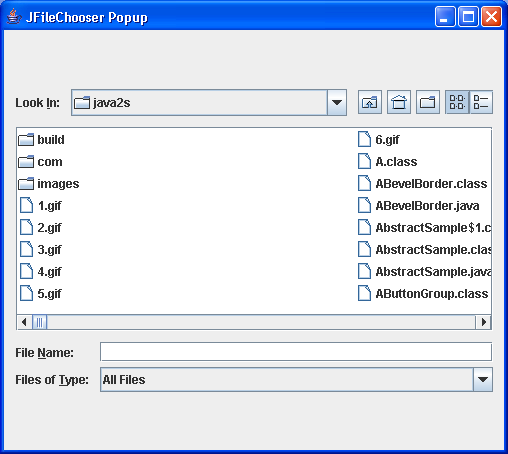The image size is (508, 454).
Task: Click the build folder icon
Action: 26,139
